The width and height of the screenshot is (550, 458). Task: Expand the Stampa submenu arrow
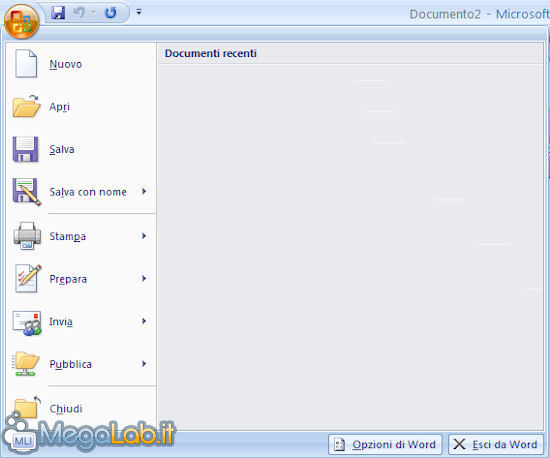[144, 236]
